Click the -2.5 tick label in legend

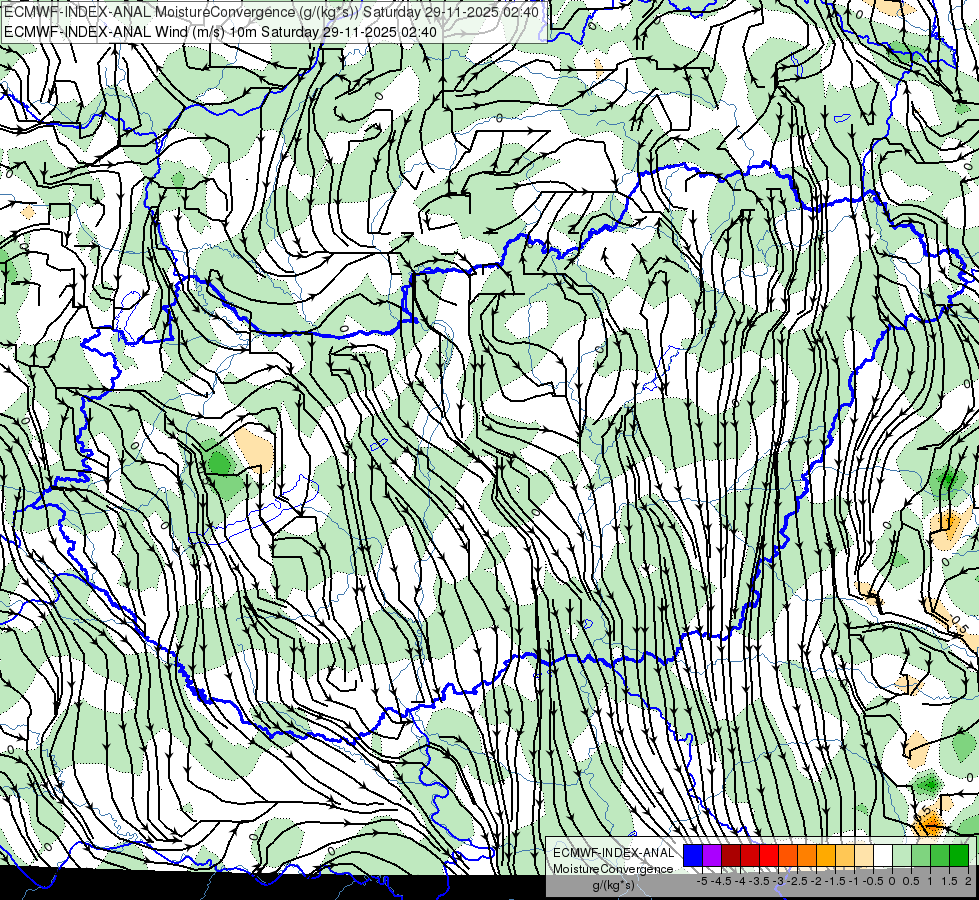point(797,881)
